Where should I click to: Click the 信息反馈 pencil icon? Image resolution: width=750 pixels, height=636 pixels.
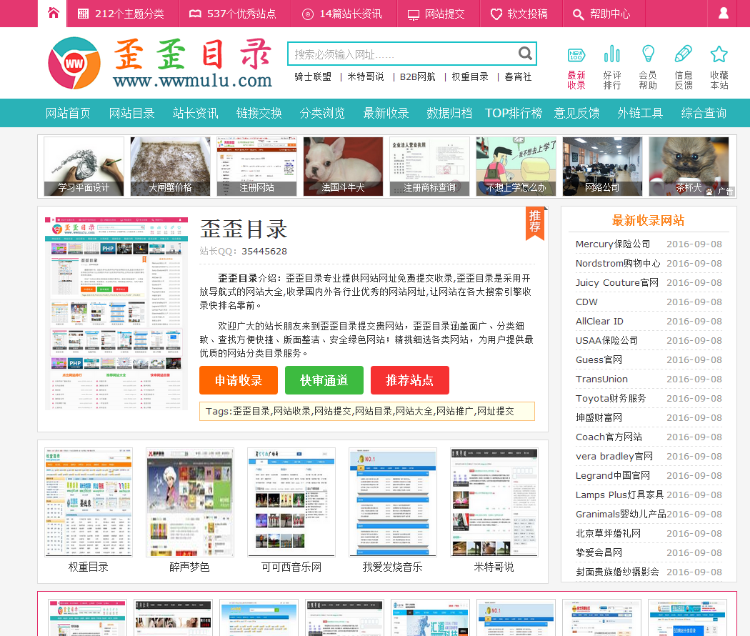[683, 67]
